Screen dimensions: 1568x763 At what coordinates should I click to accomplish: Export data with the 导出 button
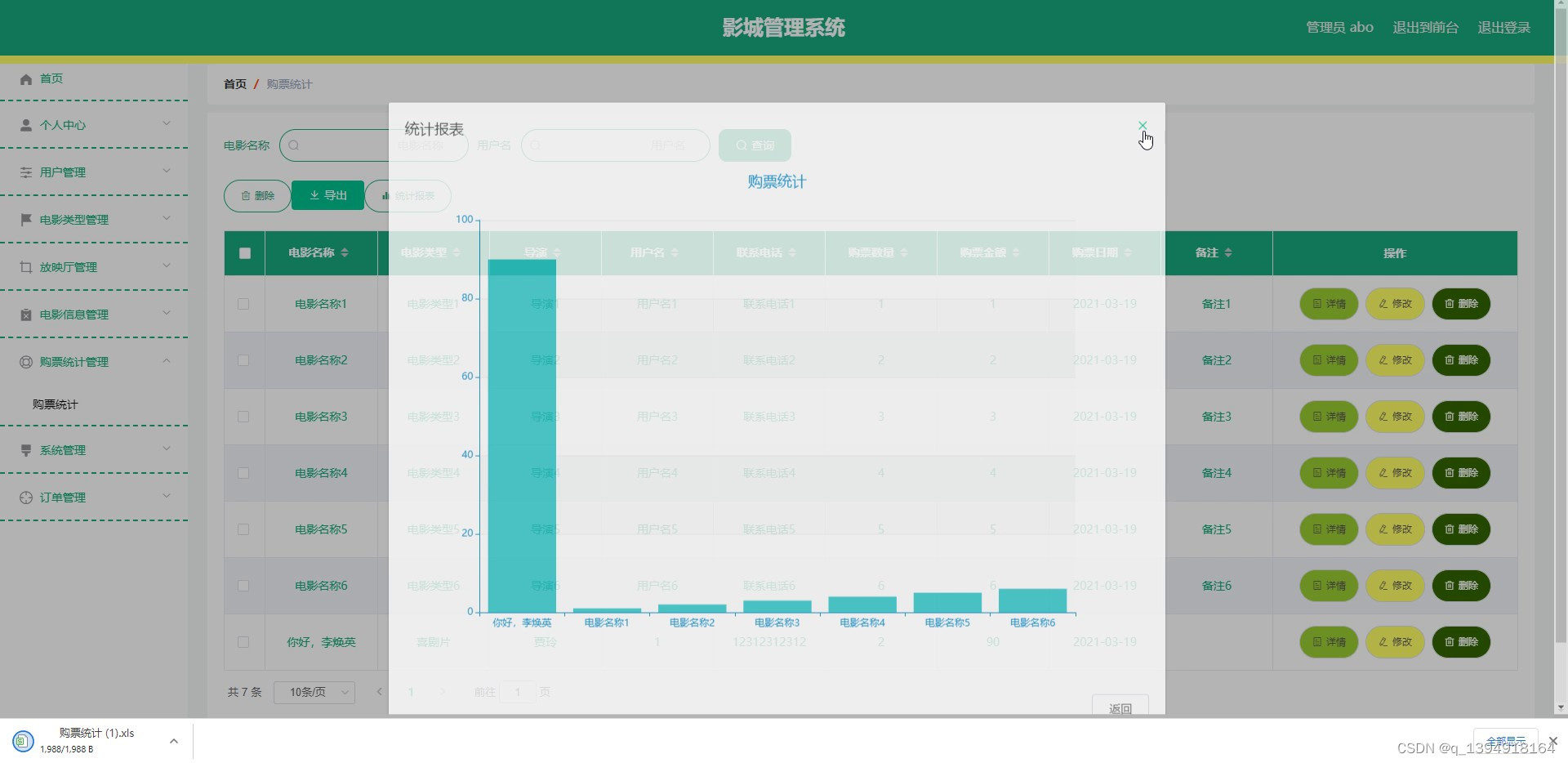coord(327,196)
